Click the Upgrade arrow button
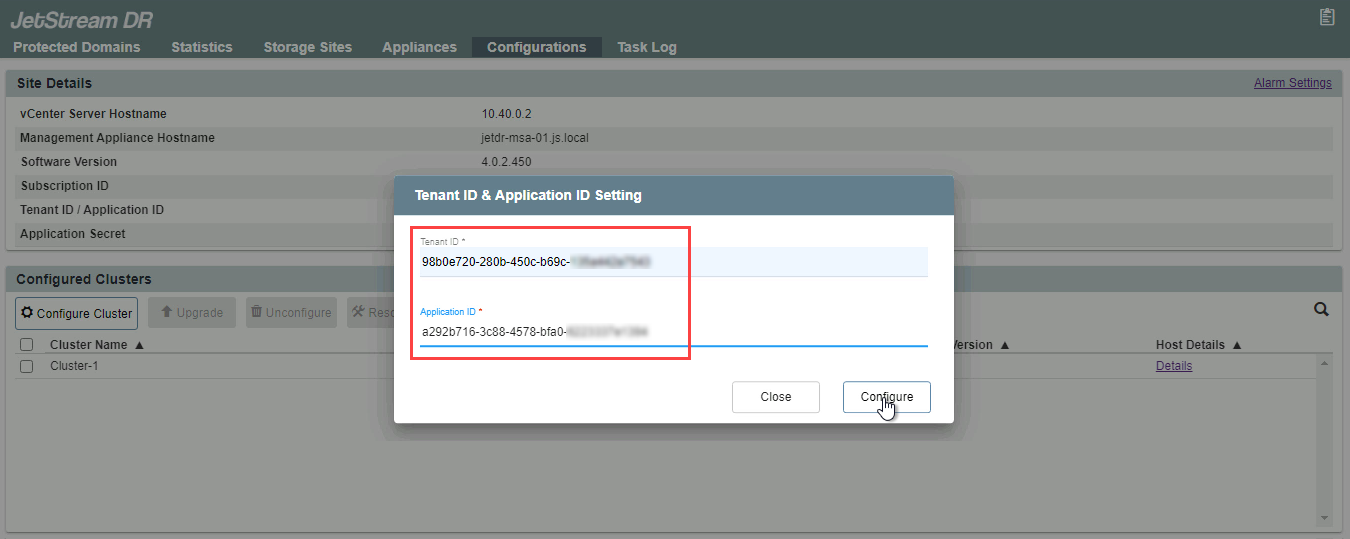 coord(192,313)
